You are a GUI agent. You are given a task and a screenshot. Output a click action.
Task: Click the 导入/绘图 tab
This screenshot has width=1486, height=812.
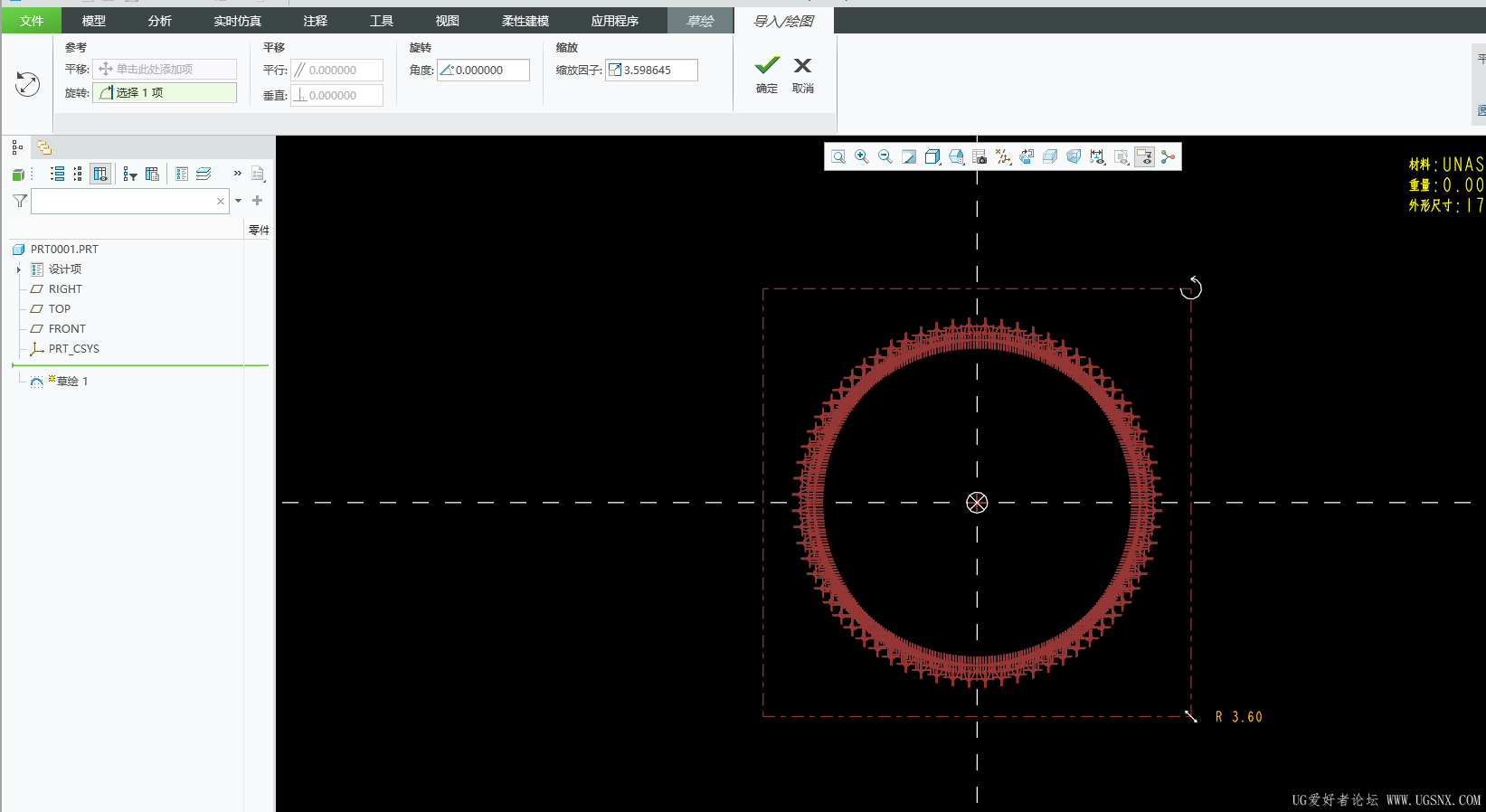[x=784, y=21]
